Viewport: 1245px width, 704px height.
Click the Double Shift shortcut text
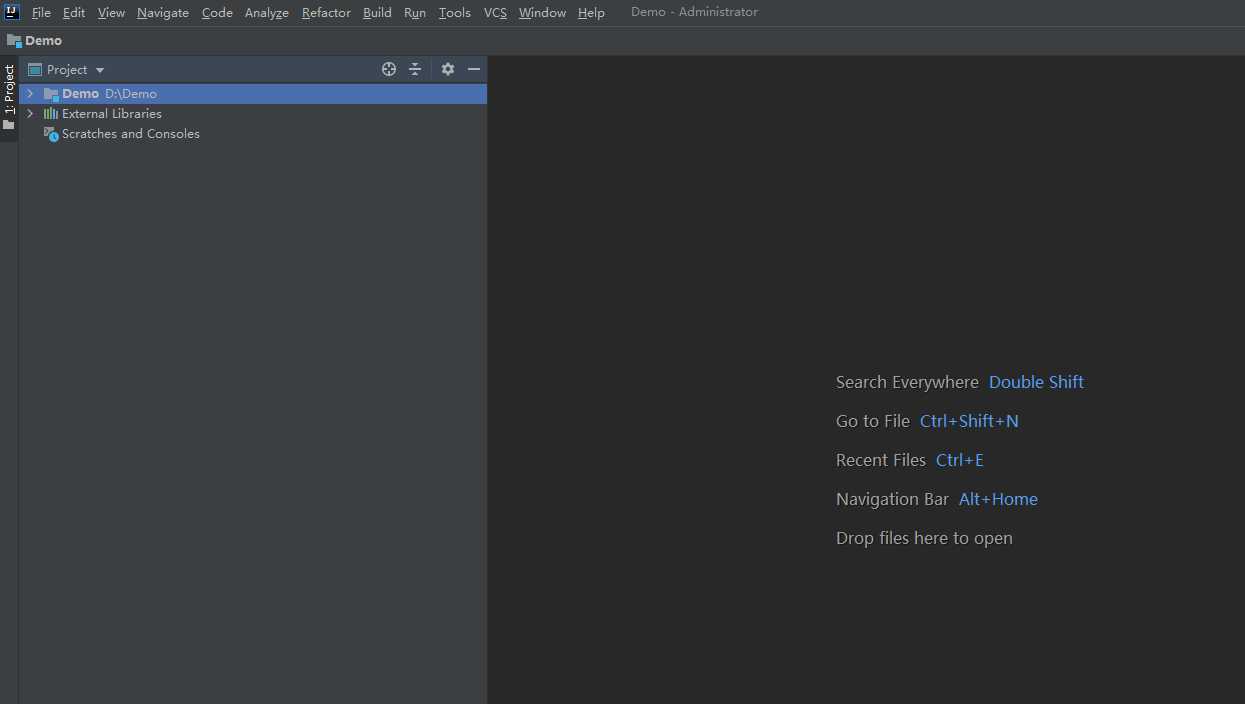(1036, 382)
